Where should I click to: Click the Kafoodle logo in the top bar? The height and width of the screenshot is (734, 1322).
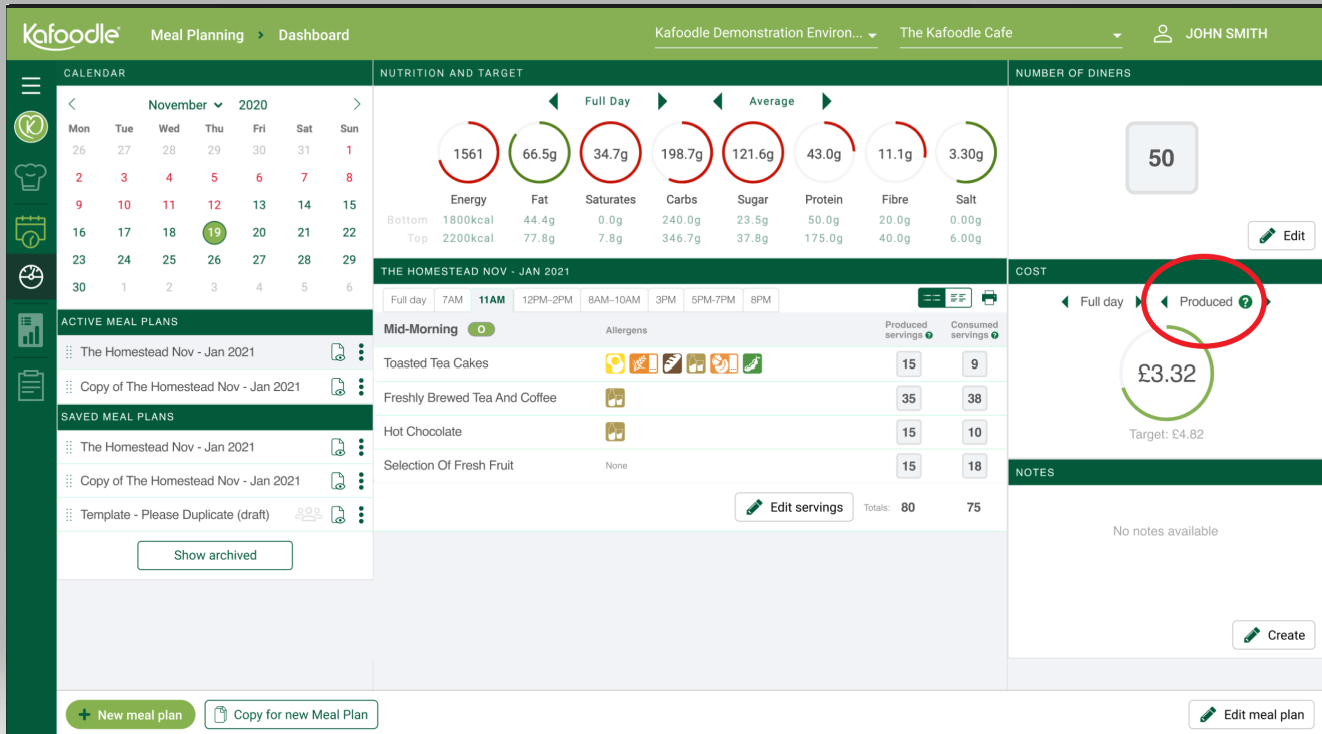point(72,34)
